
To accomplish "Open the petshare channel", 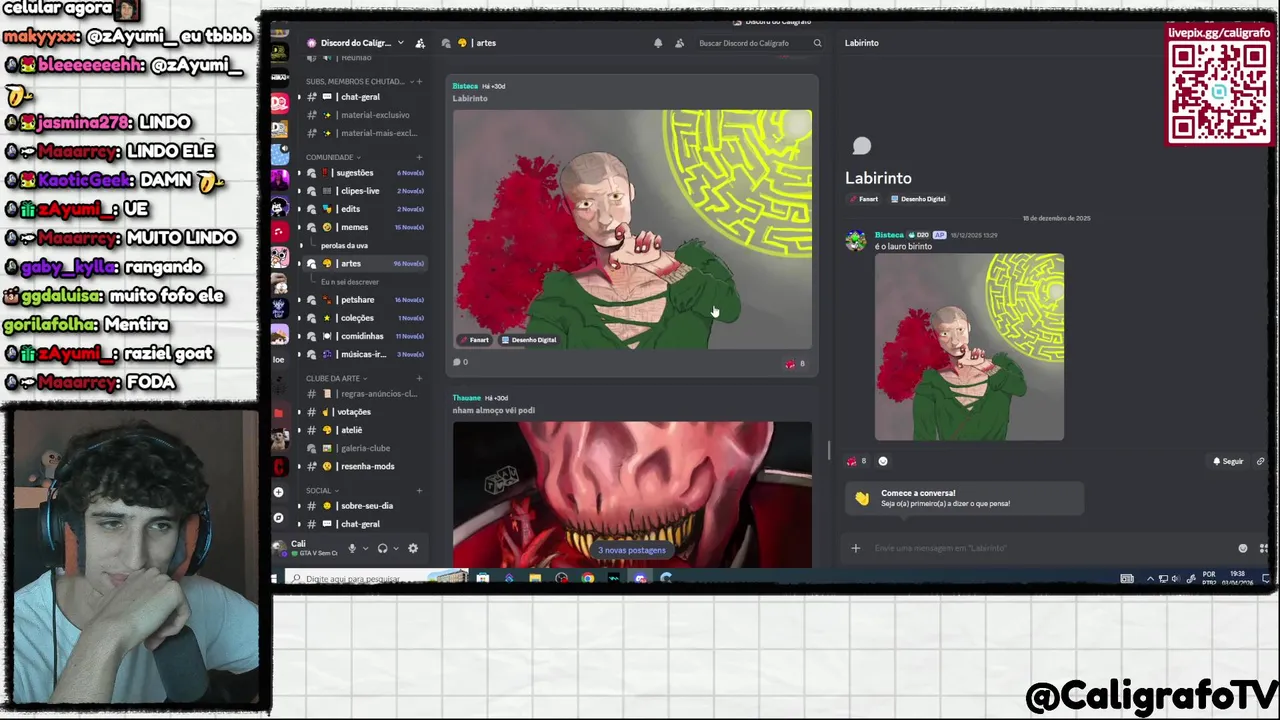I will coord(365,300).
